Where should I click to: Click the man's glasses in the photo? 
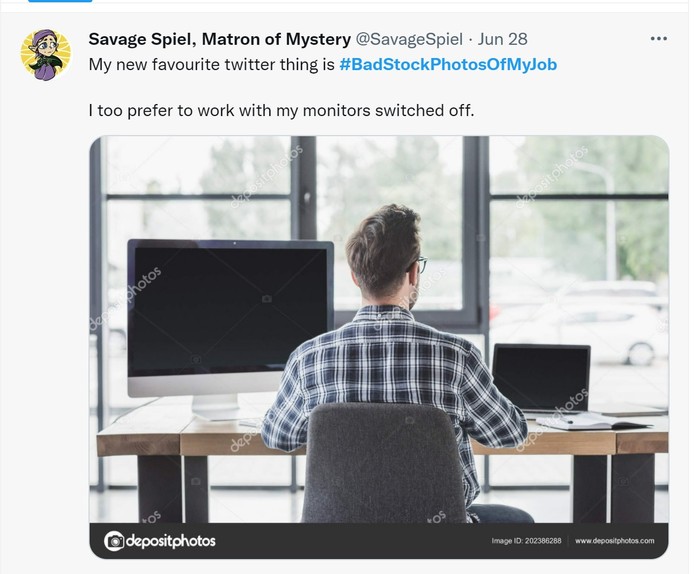click(421, 264)
